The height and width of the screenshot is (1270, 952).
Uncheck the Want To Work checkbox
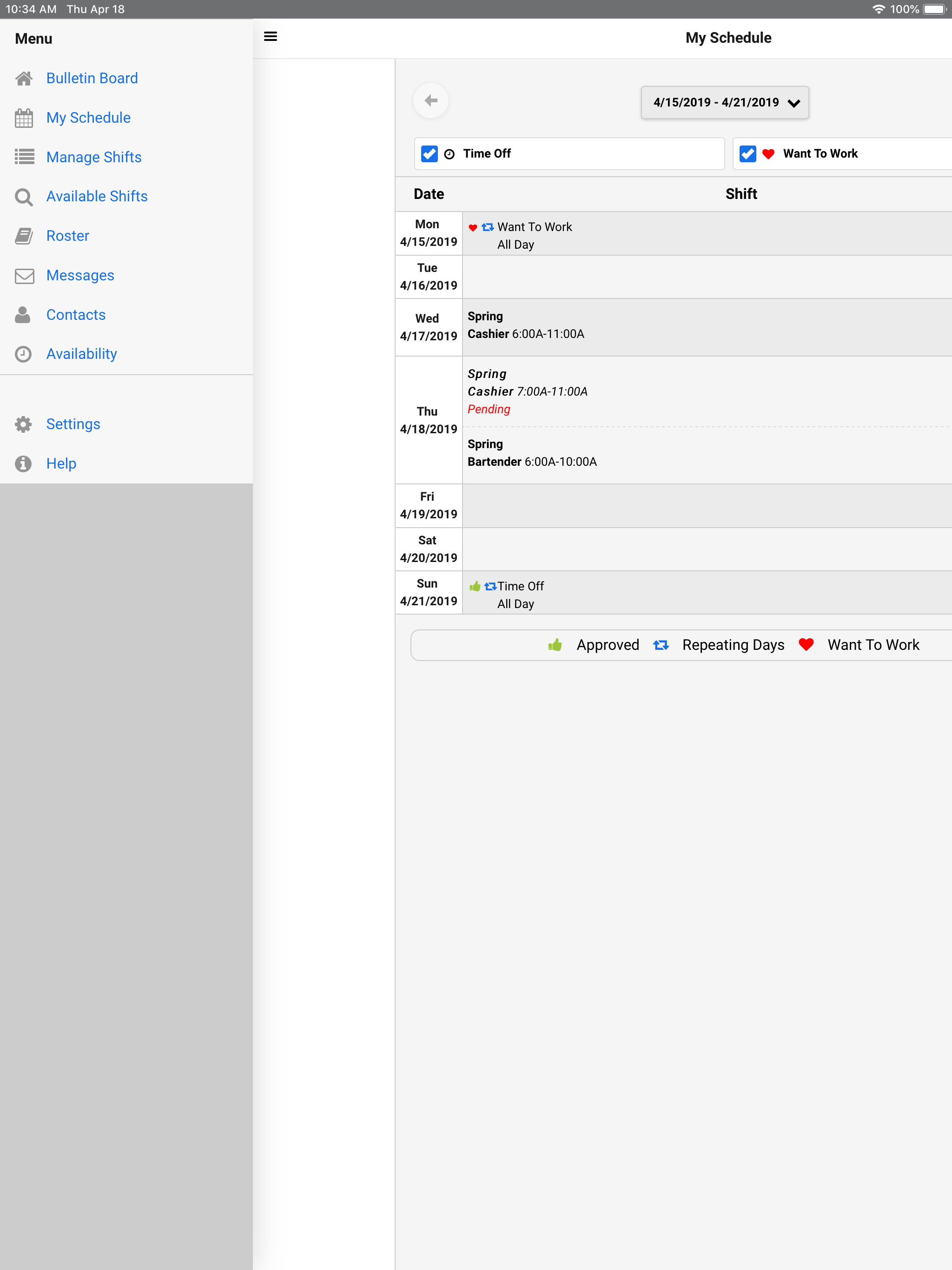[747, 154]
